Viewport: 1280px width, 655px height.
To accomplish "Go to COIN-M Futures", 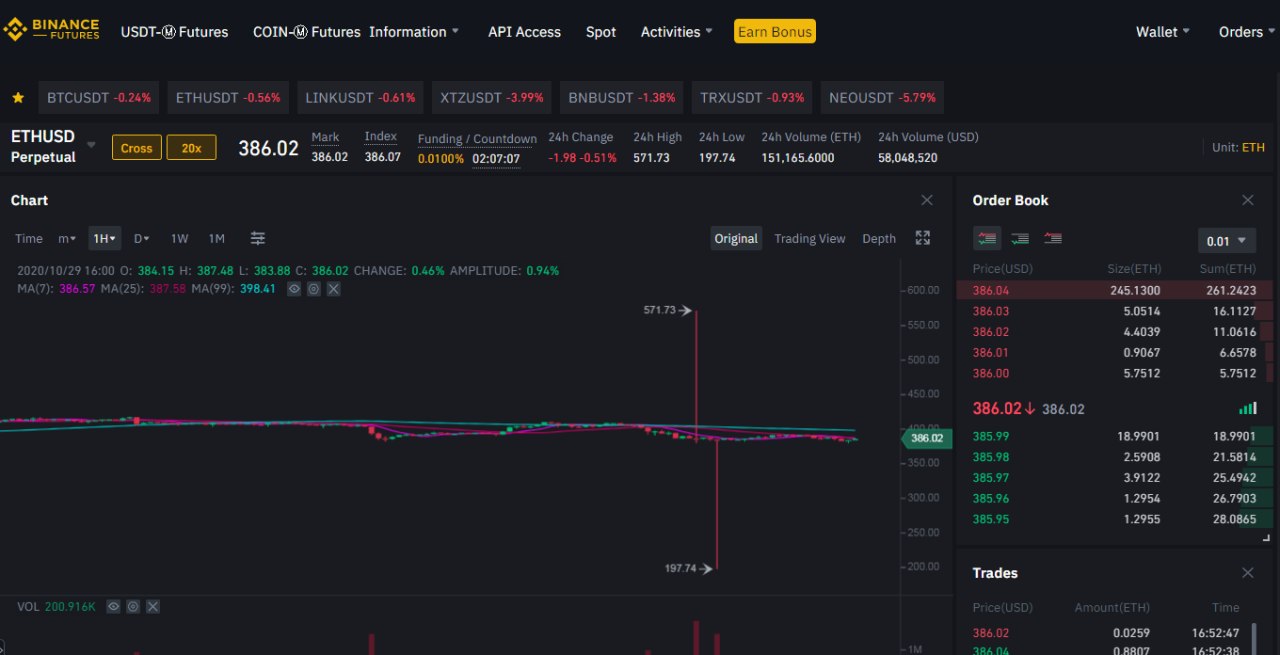I will coord(306,32).
